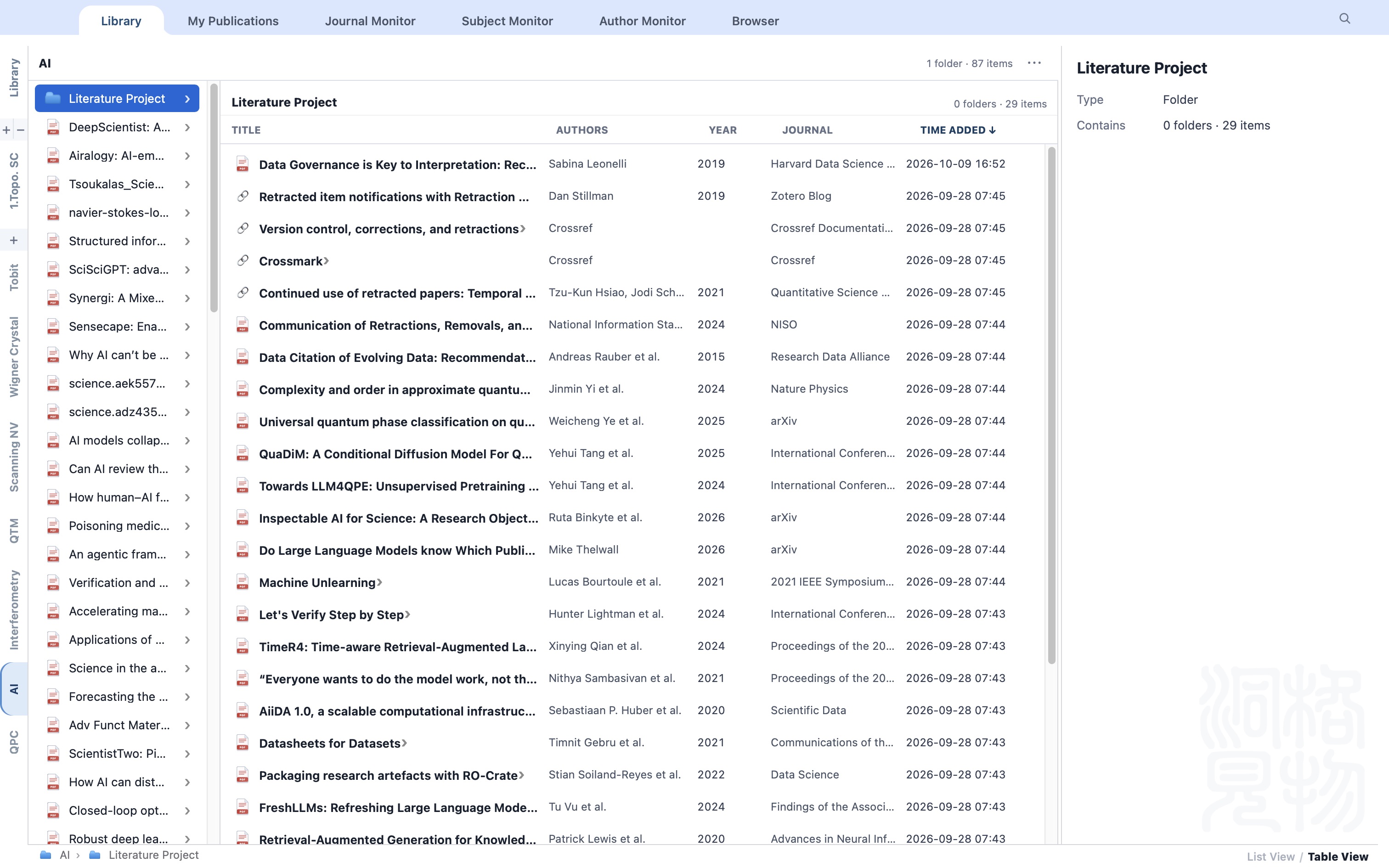Click PDF icon beside SciSciGPT item

click(x=53, y=269)
